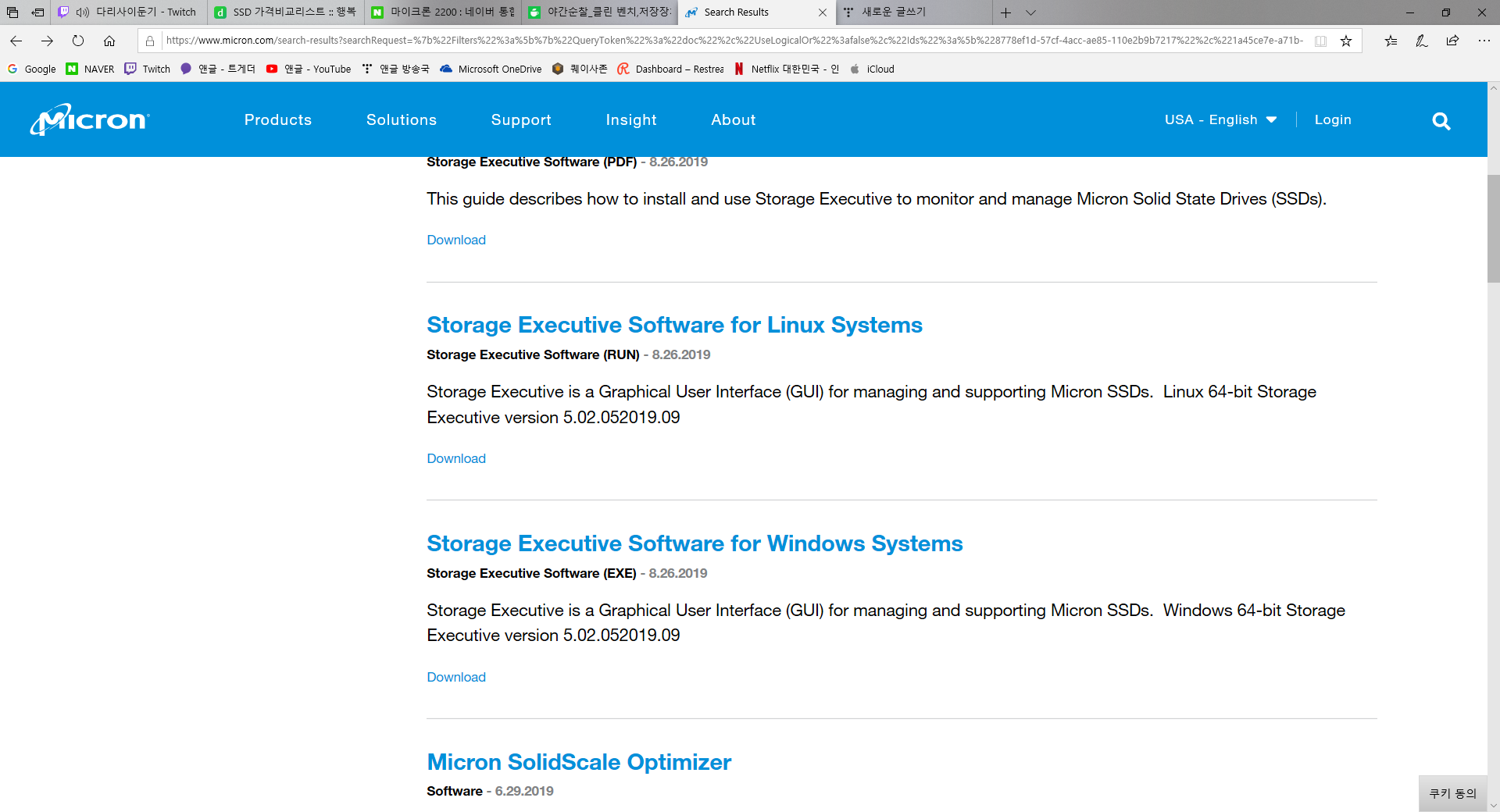
Task: Click the tabs set aside icon
Action: pyautogui.click(x=12, y=12)
